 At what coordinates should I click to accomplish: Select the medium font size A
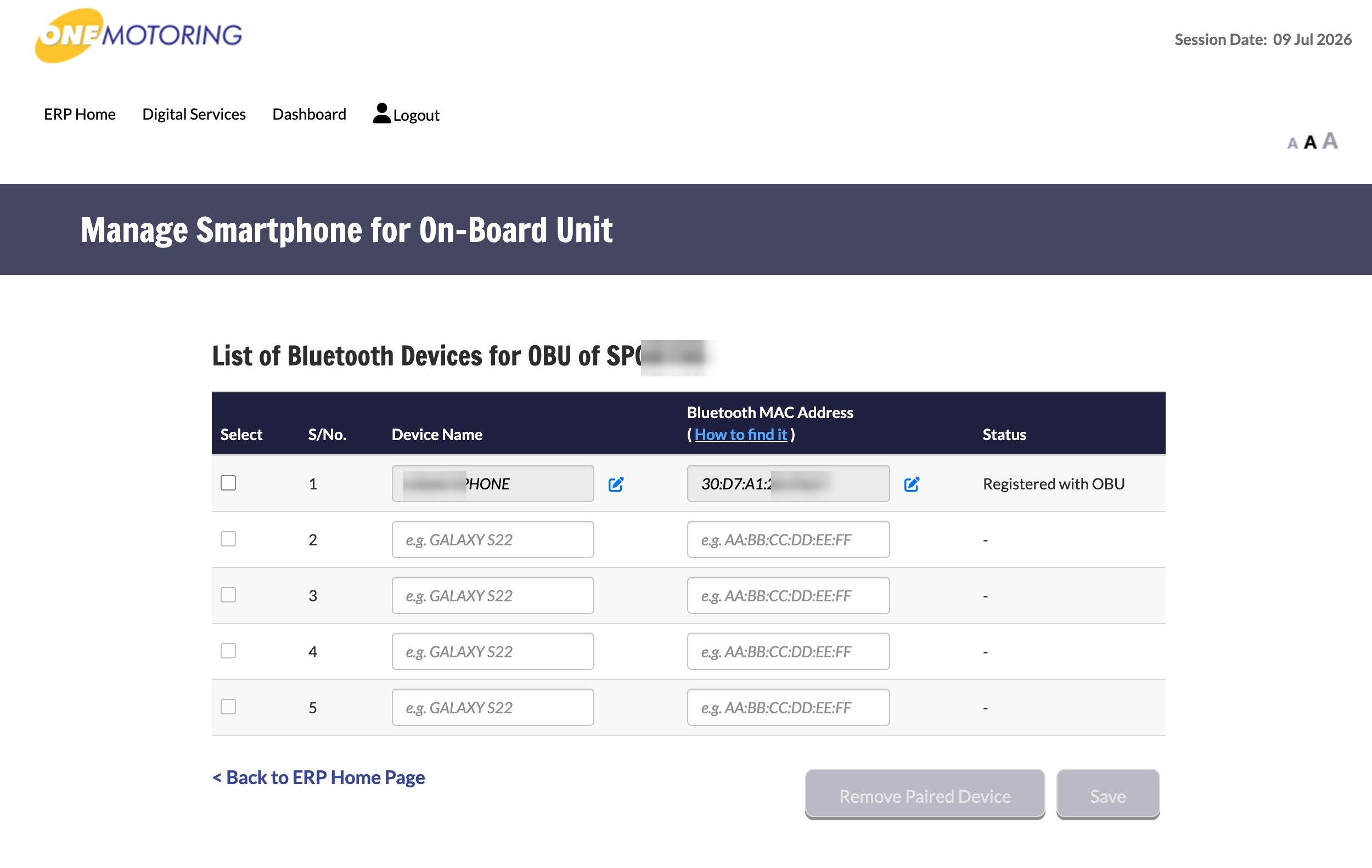[x=1310, y=143]
